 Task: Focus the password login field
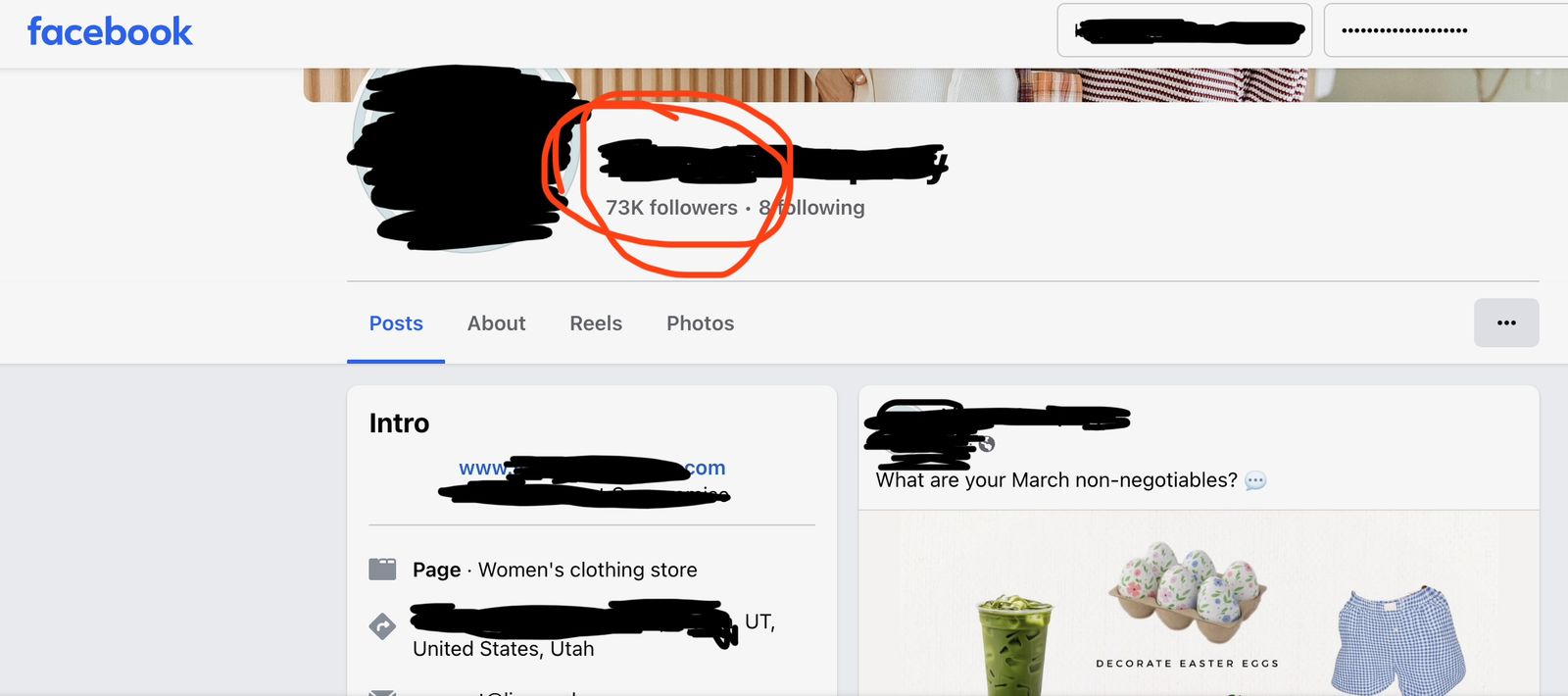tap(1445, 30)
